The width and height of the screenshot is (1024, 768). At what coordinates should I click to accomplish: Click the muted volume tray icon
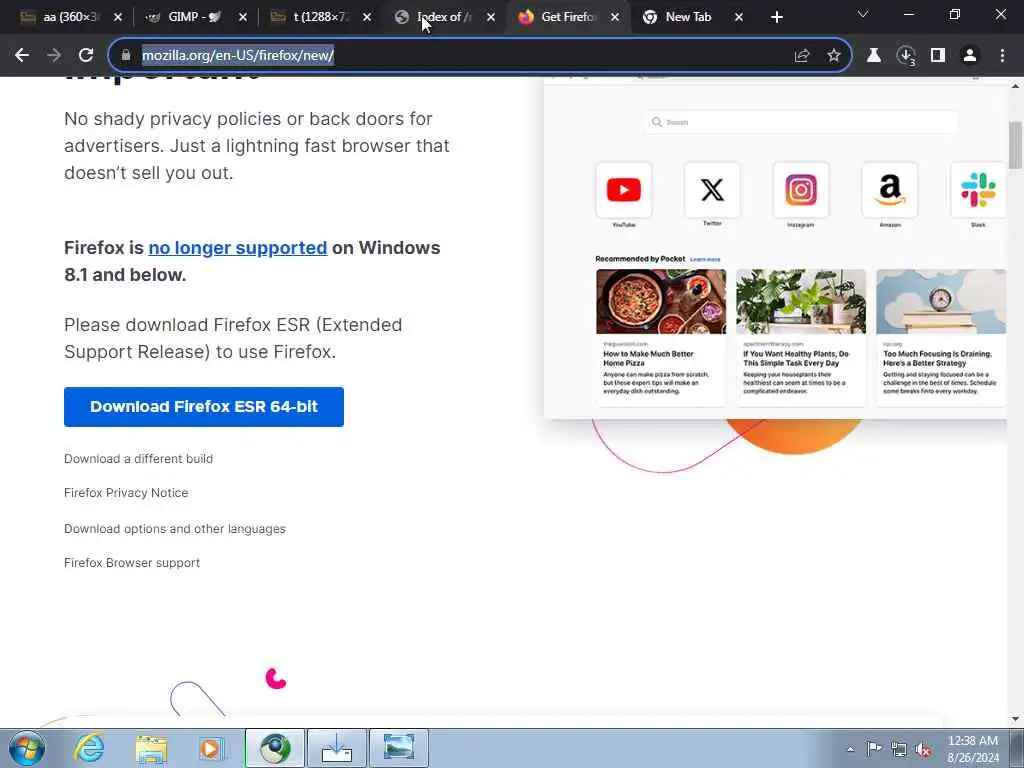click(923, 750)
